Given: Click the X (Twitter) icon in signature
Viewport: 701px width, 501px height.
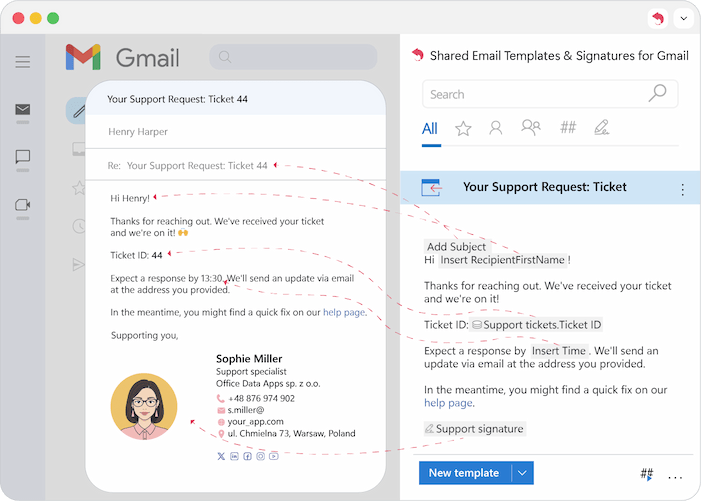Looking at the screenshot, I should 221,456.
